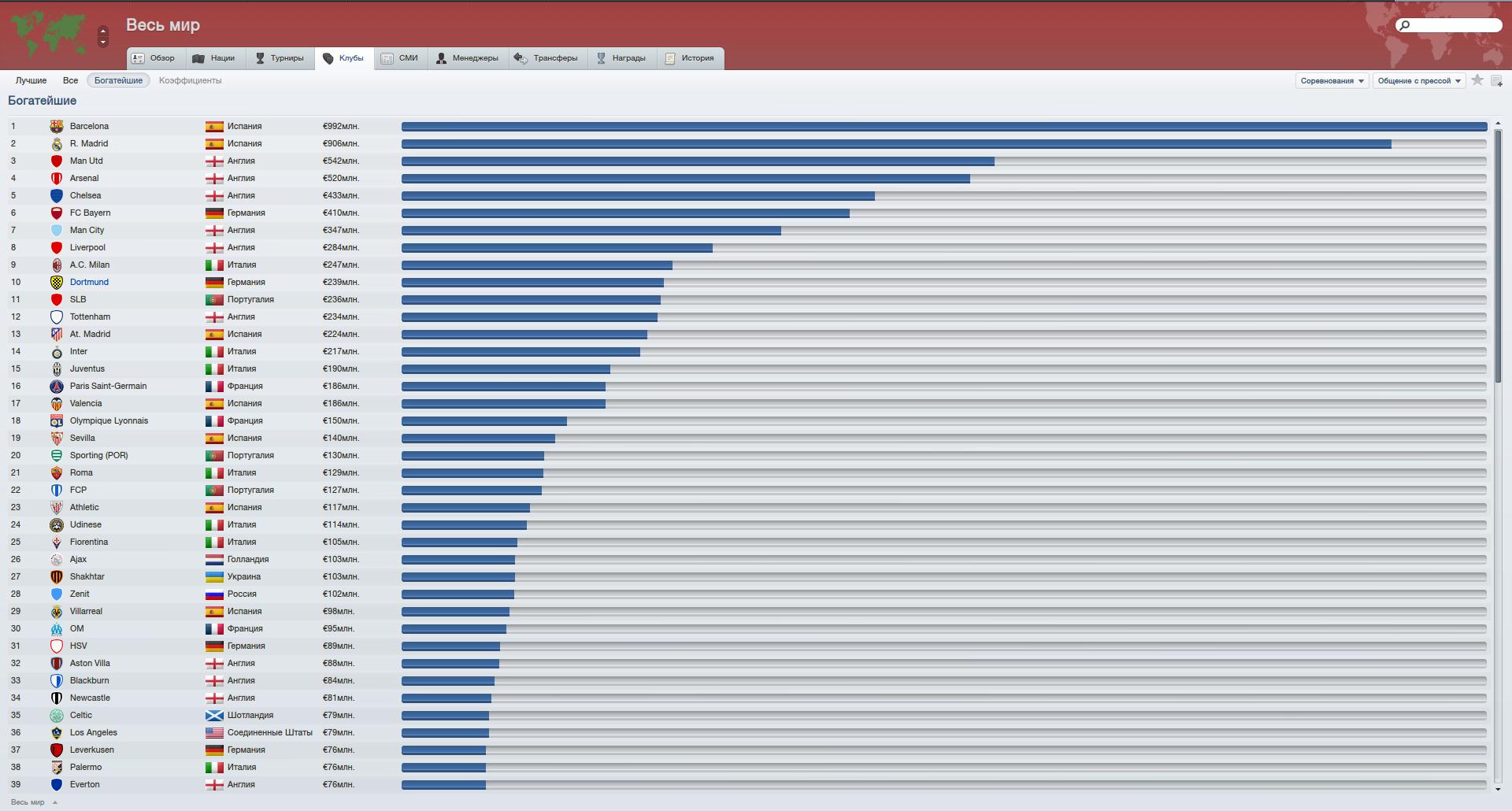Screen dimensions: 1512x811
Task: Open the Liverpool club name
Action: (87, 247)
